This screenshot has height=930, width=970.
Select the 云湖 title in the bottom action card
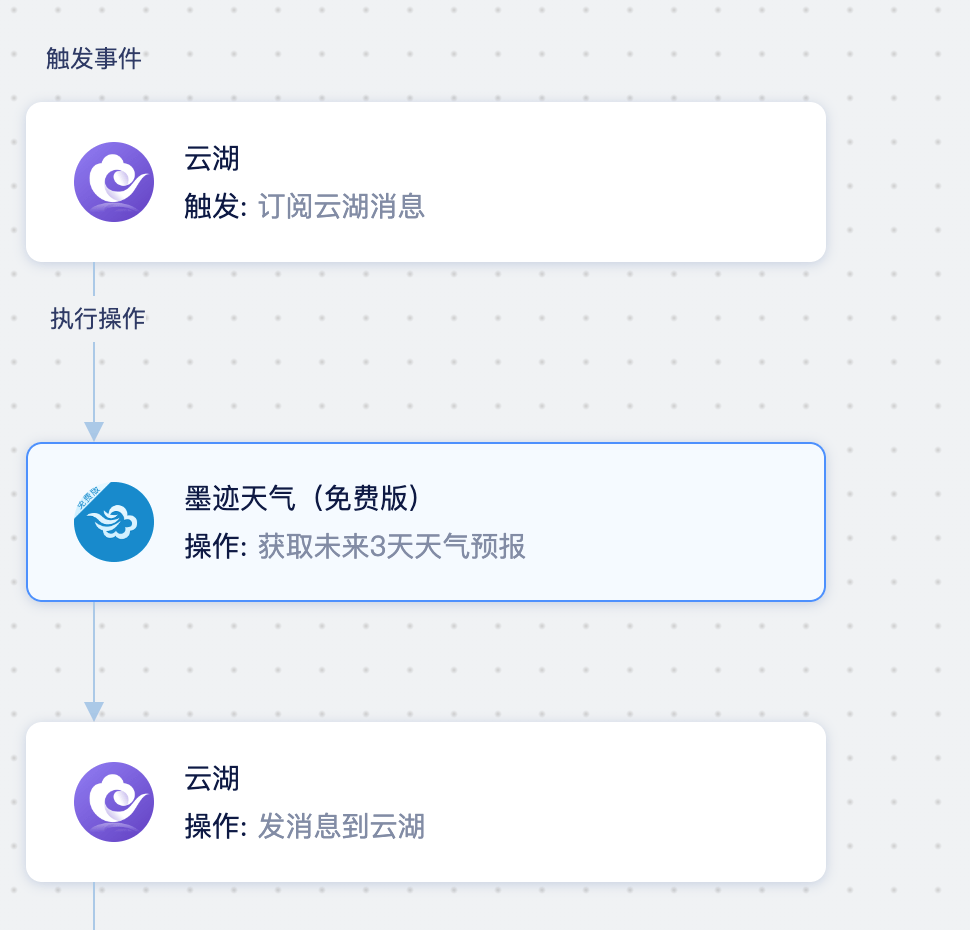[x=212, y=778]
